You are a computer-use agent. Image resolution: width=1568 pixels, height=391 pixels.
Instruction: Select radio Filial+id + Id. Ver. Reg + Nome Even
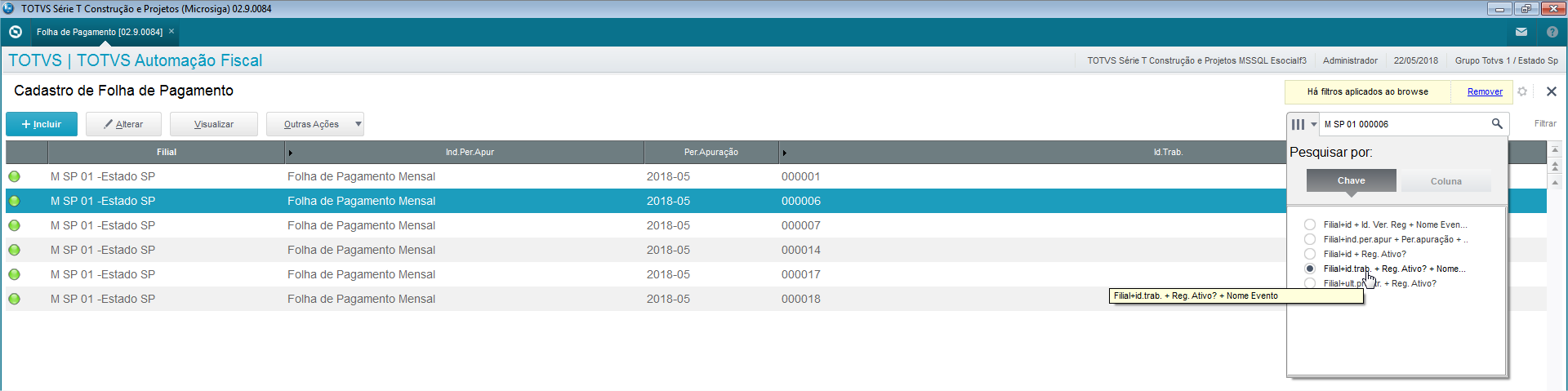[1310, 224]
